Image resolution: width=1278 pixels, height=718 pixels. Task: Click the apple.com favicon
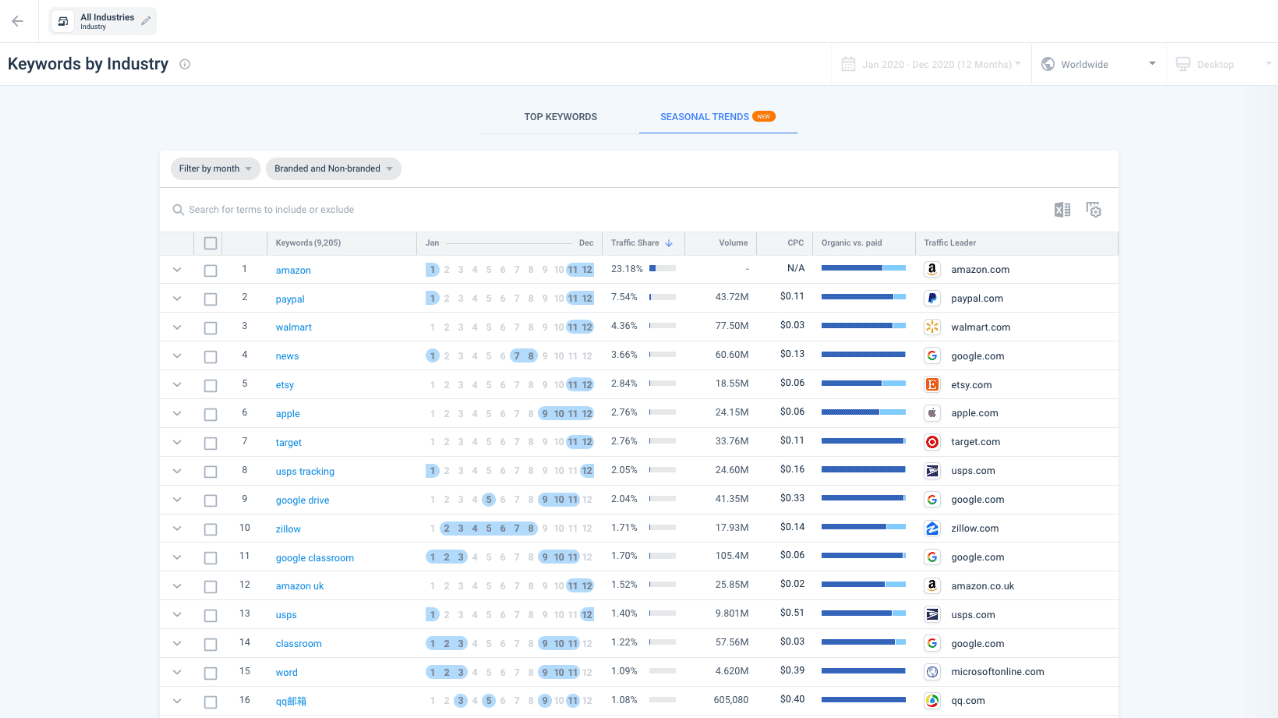pyautogui.click(x=932, y=413)
